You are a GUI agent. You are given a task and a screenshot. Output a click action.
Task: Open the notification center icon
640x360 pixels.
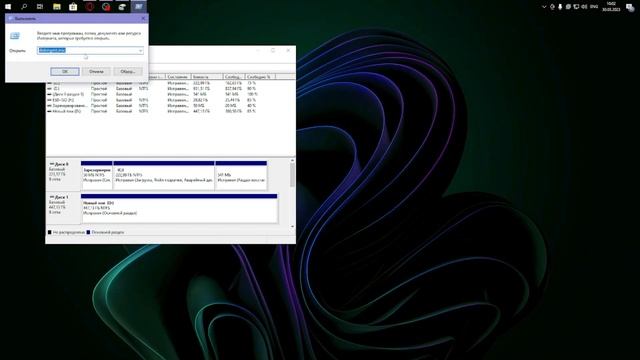pyautogui.click(x=630, y=7)
